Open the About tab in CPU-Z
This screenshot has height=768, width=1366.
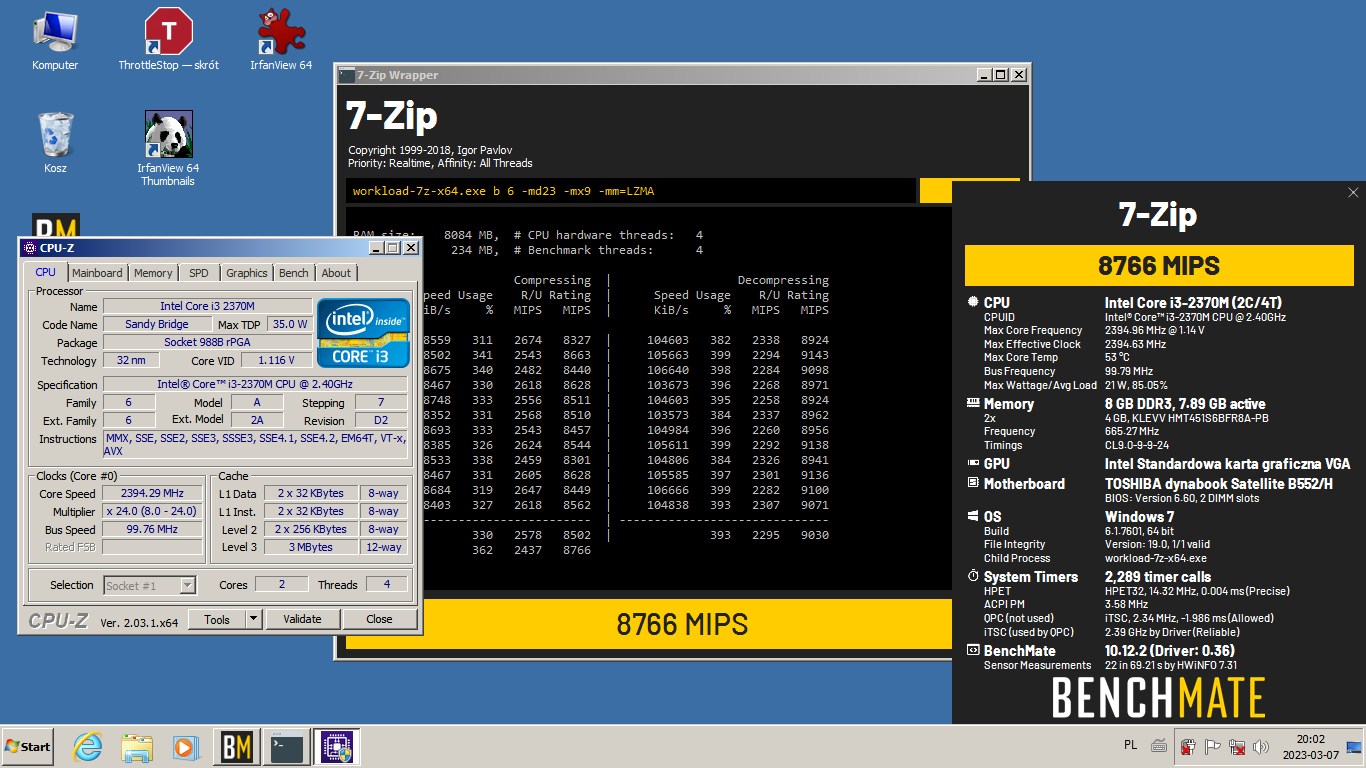(336, 273)
